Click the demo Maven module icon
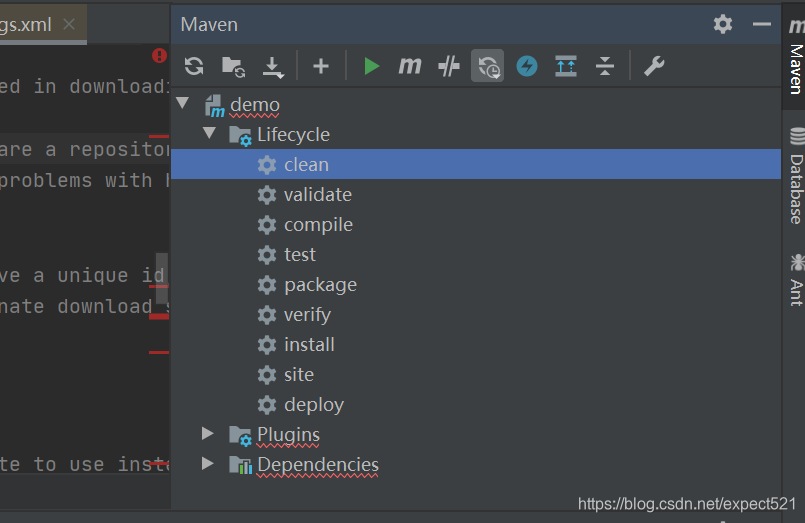 tap(215, 106)
